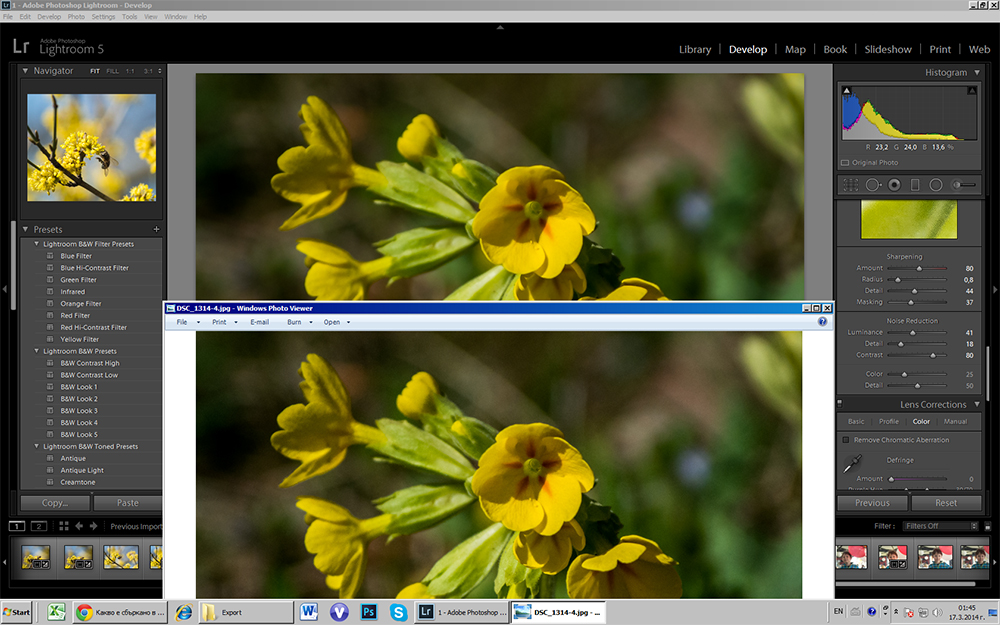Image resolution: width=1000 pixels, height=625 pixels.
Task: Open Word from the taskbar
Action: [x=309, y=612]
